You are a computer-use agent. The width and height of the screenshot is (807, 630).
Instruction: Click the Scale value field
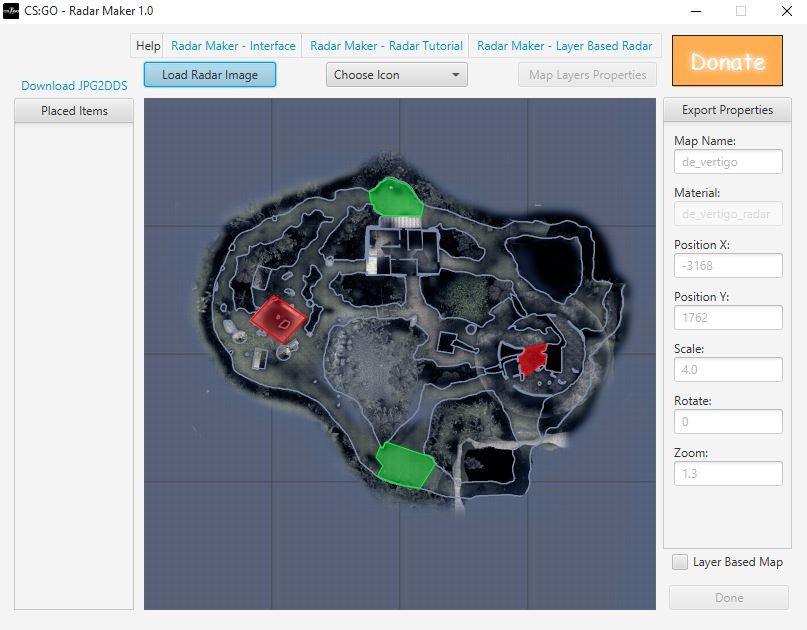tap(728, 370)
